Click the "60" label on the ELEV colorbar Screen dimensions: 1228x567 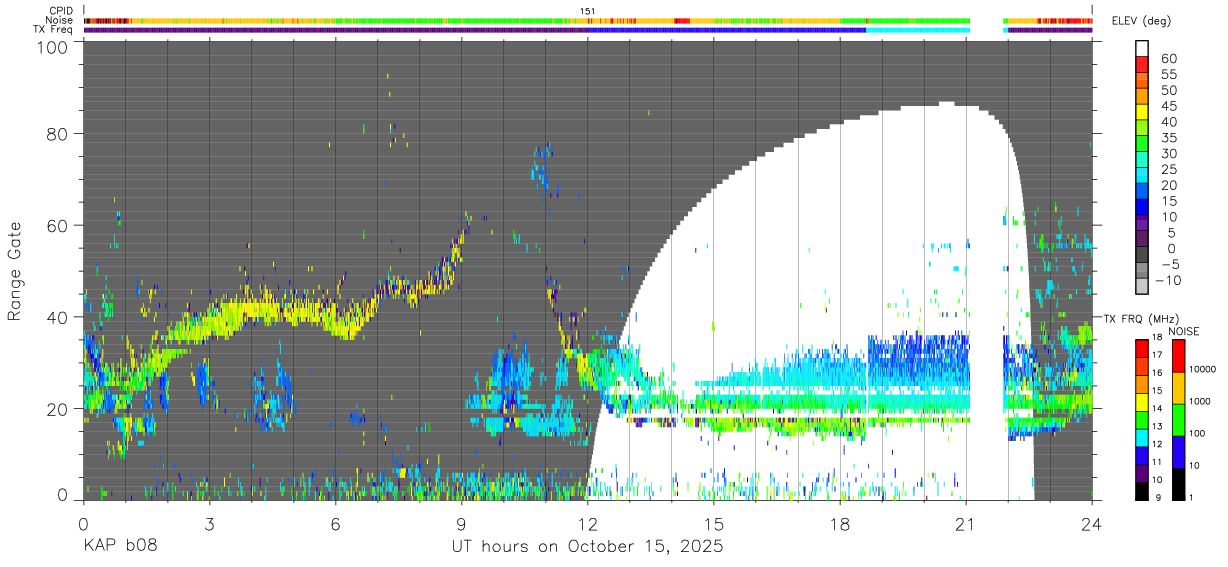(1171, 58)
